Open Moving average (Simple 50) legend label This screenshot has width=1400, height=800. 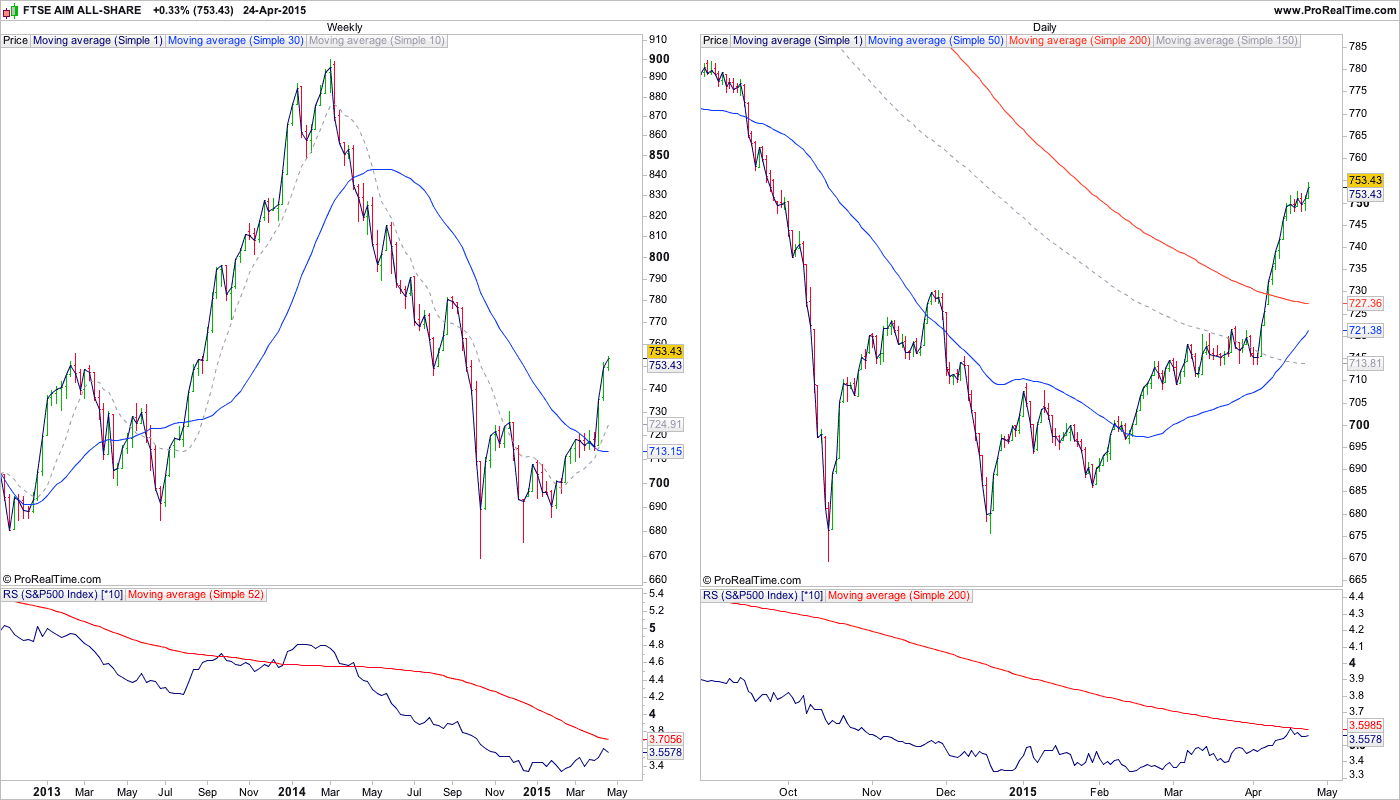[x=936, y=41]
